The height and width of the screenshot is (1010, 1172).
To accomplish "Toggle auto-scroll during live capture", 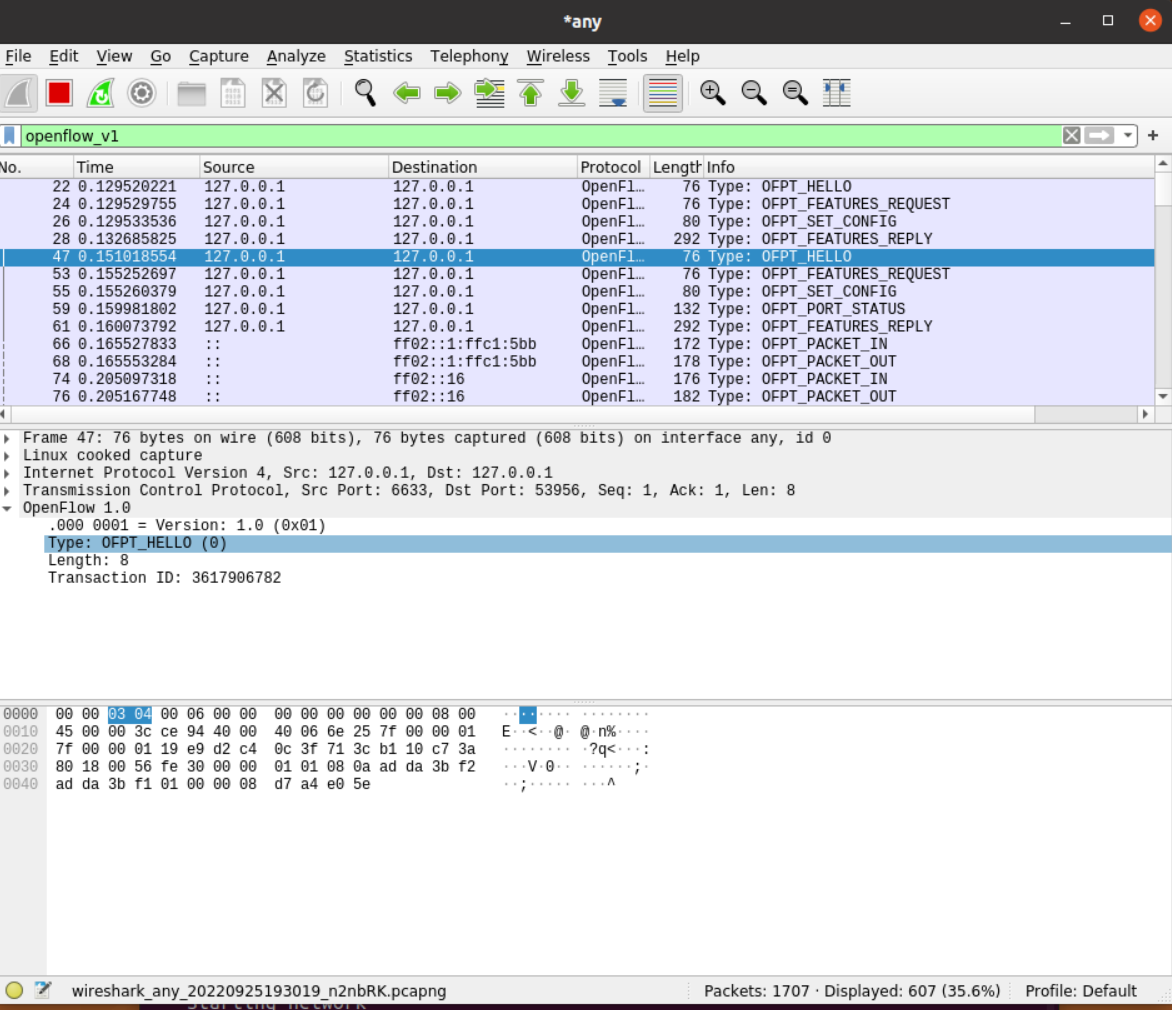I will coord(612,93).
